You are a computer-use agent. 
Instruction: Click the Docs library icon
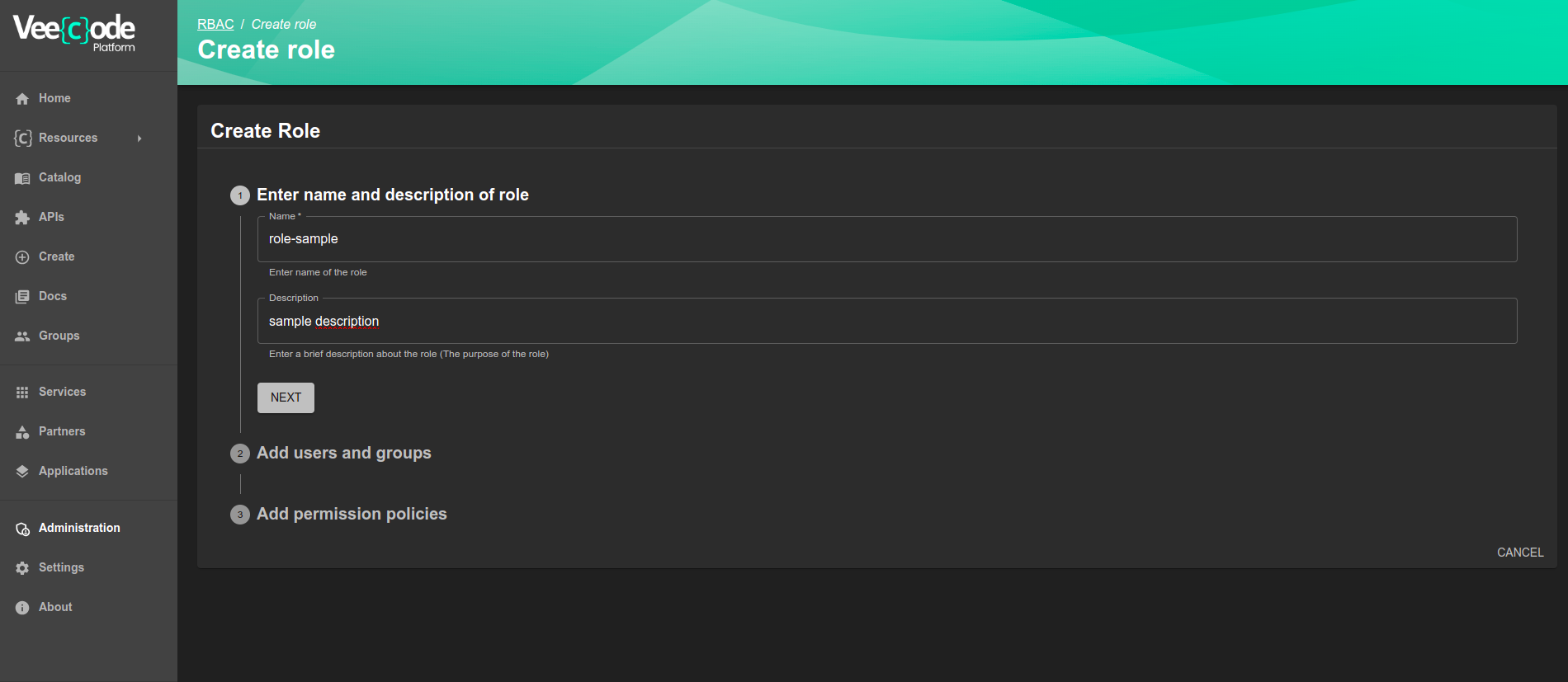[x=22, y=297]
